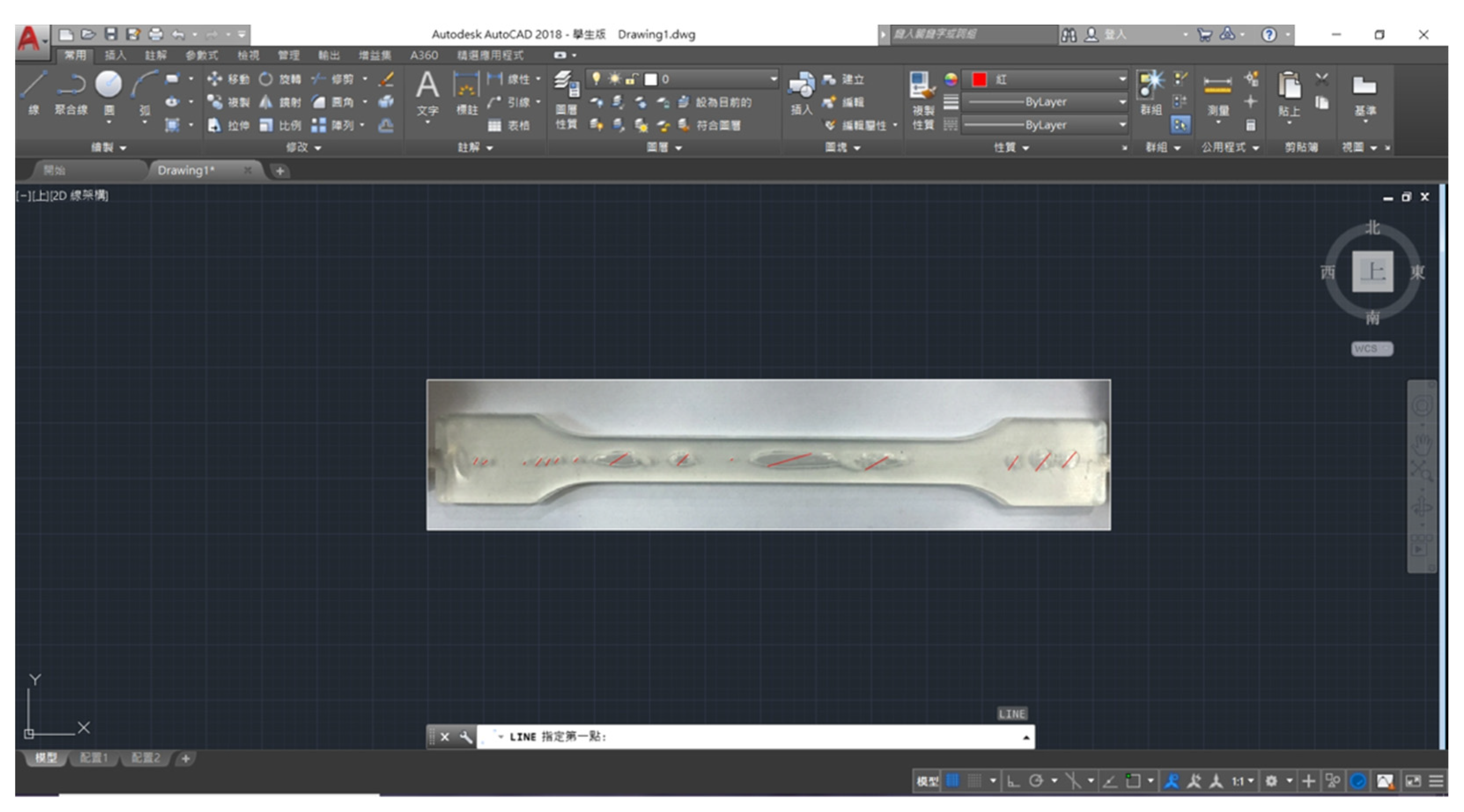Select the Circle (圓) tool
This screenshot has height=812, width=1464.
coord(108,85)
